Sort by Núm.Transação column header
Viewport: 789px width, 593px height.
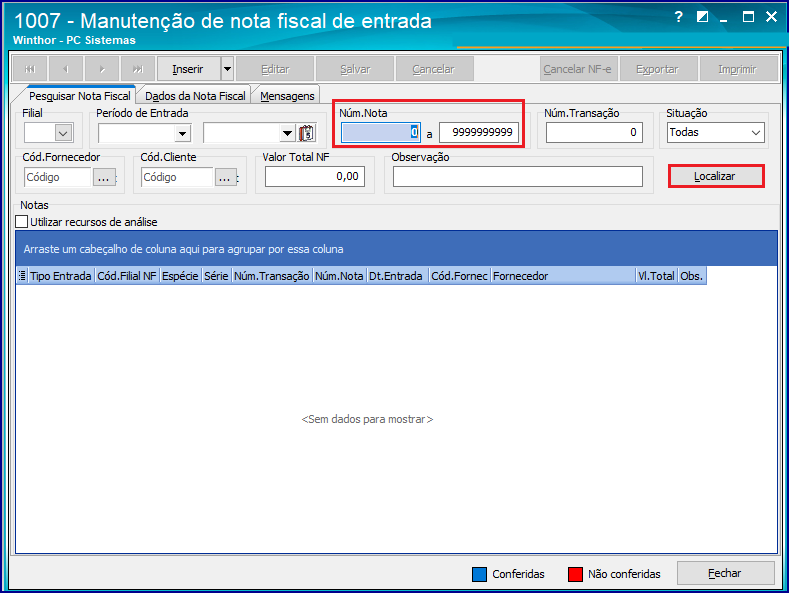272,276
